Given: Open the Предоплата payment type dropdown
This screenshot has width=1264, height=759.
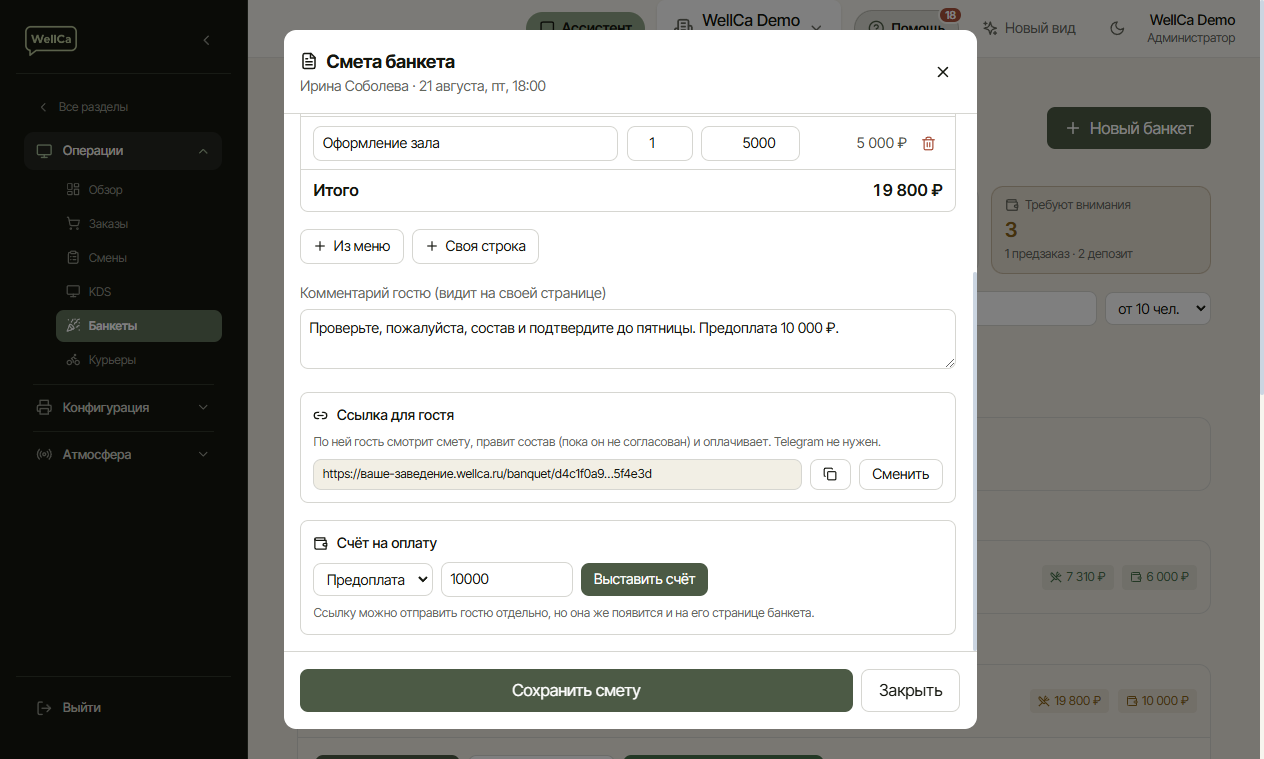Looking at the screenshot, I should (x=373, y=580).
